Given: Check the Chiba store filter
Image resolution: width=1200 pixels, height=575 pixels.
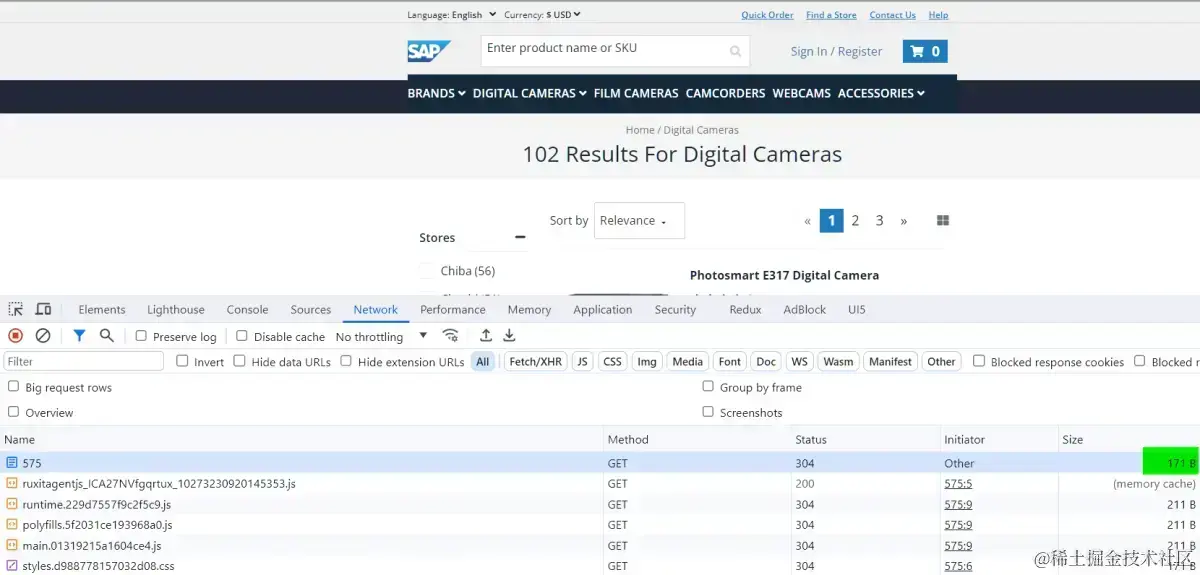Looking at the screenshot, I should pos(427,271).
